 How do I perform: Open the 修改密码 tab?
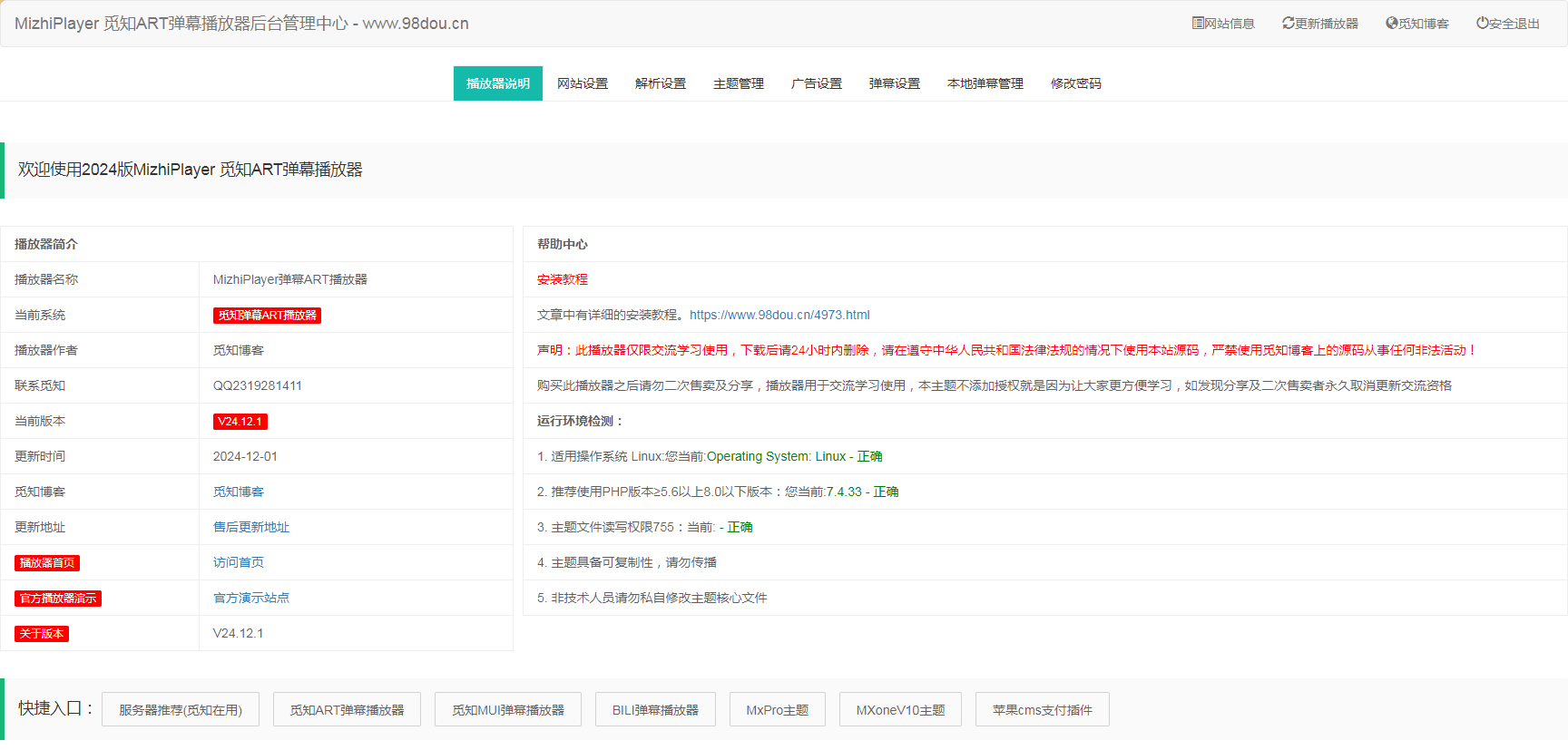coord(1076,83)
